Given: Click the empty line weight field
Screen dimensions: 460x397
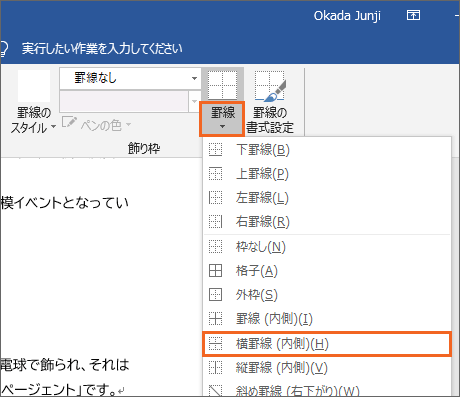Looking at the screenshot, I should point(124,101).
